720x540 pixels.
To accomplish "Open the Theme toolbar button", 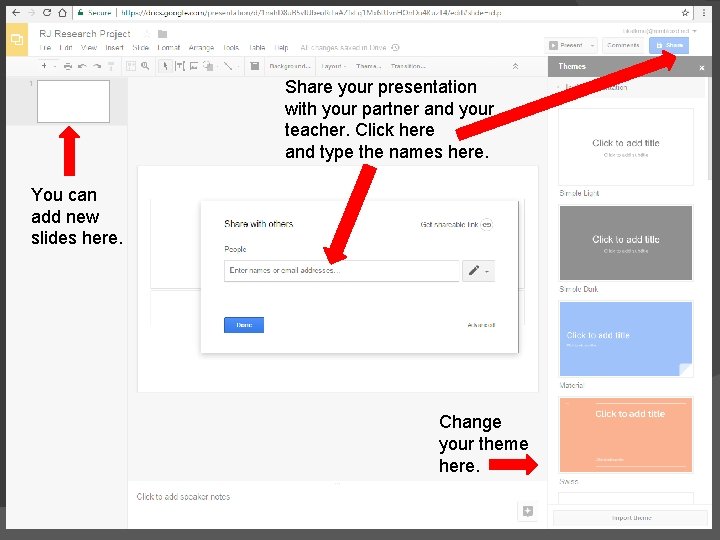I will [x=368, y=67].
